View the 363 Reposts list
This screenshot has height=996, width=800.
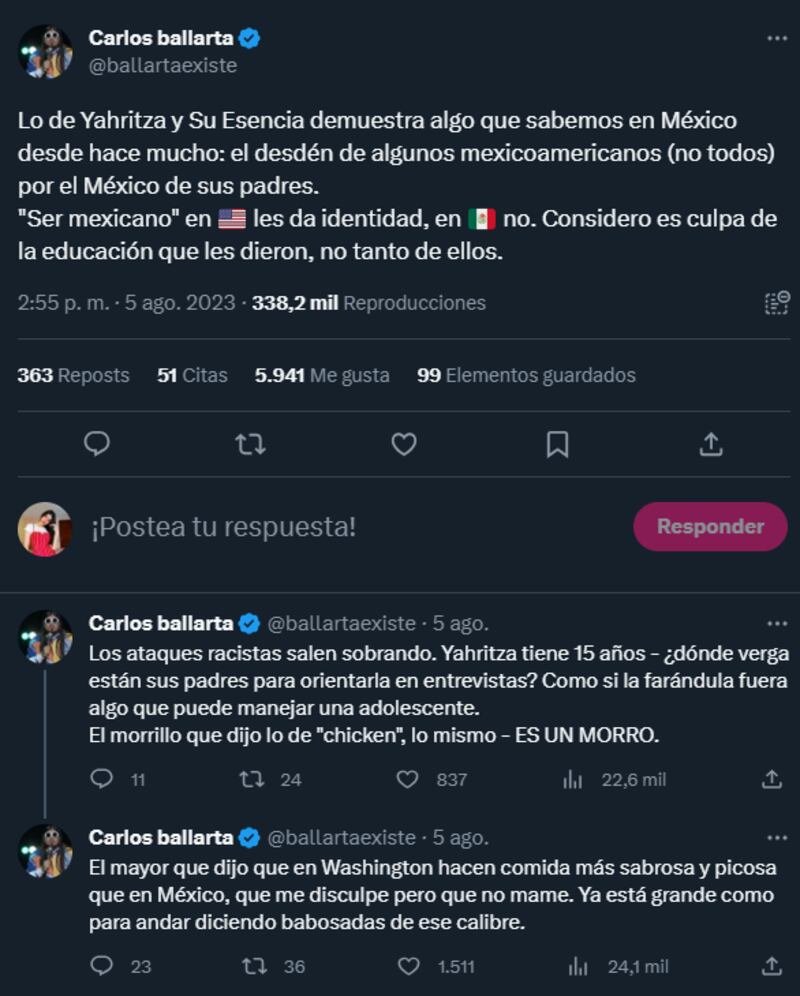point(73,376)
